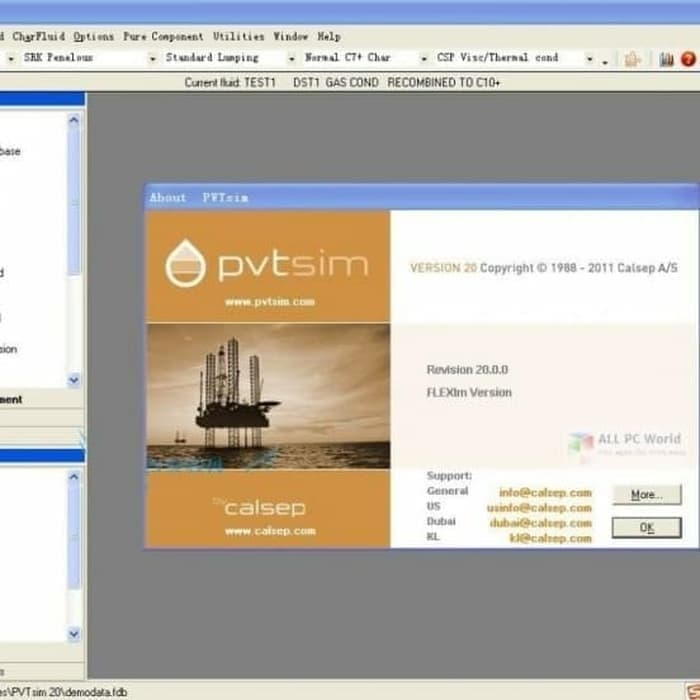Click the faded orange toolbar icon
700x700 pixels.
632,59
